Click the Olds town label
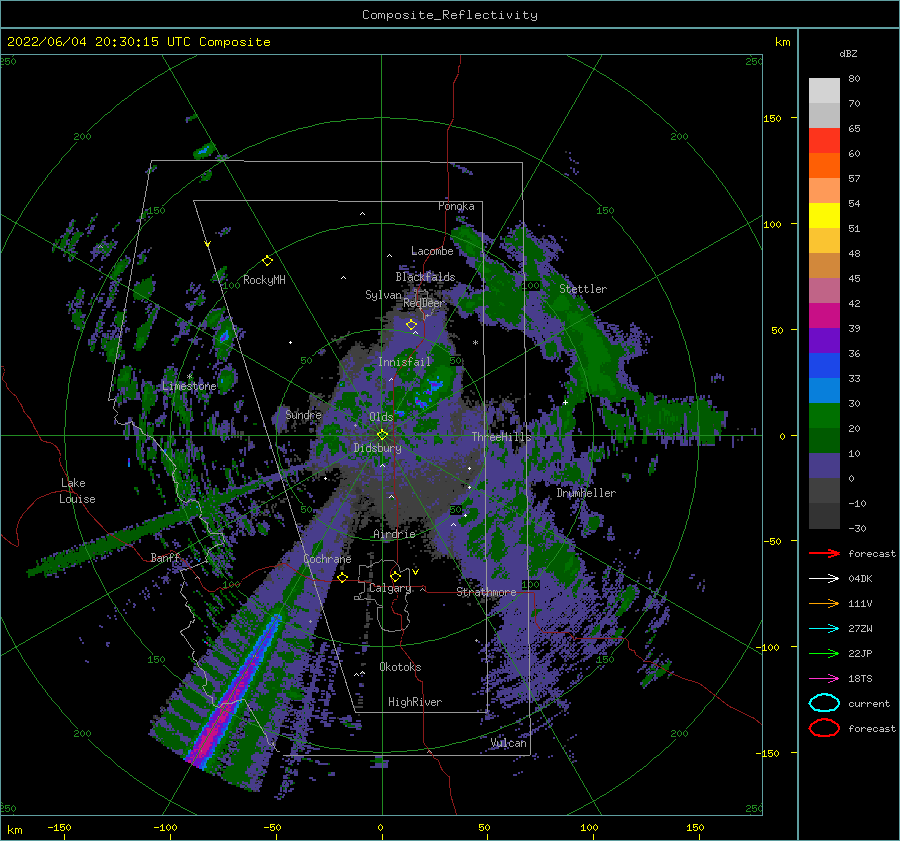This screenshot has width=900, height=841. coord(381,417)
